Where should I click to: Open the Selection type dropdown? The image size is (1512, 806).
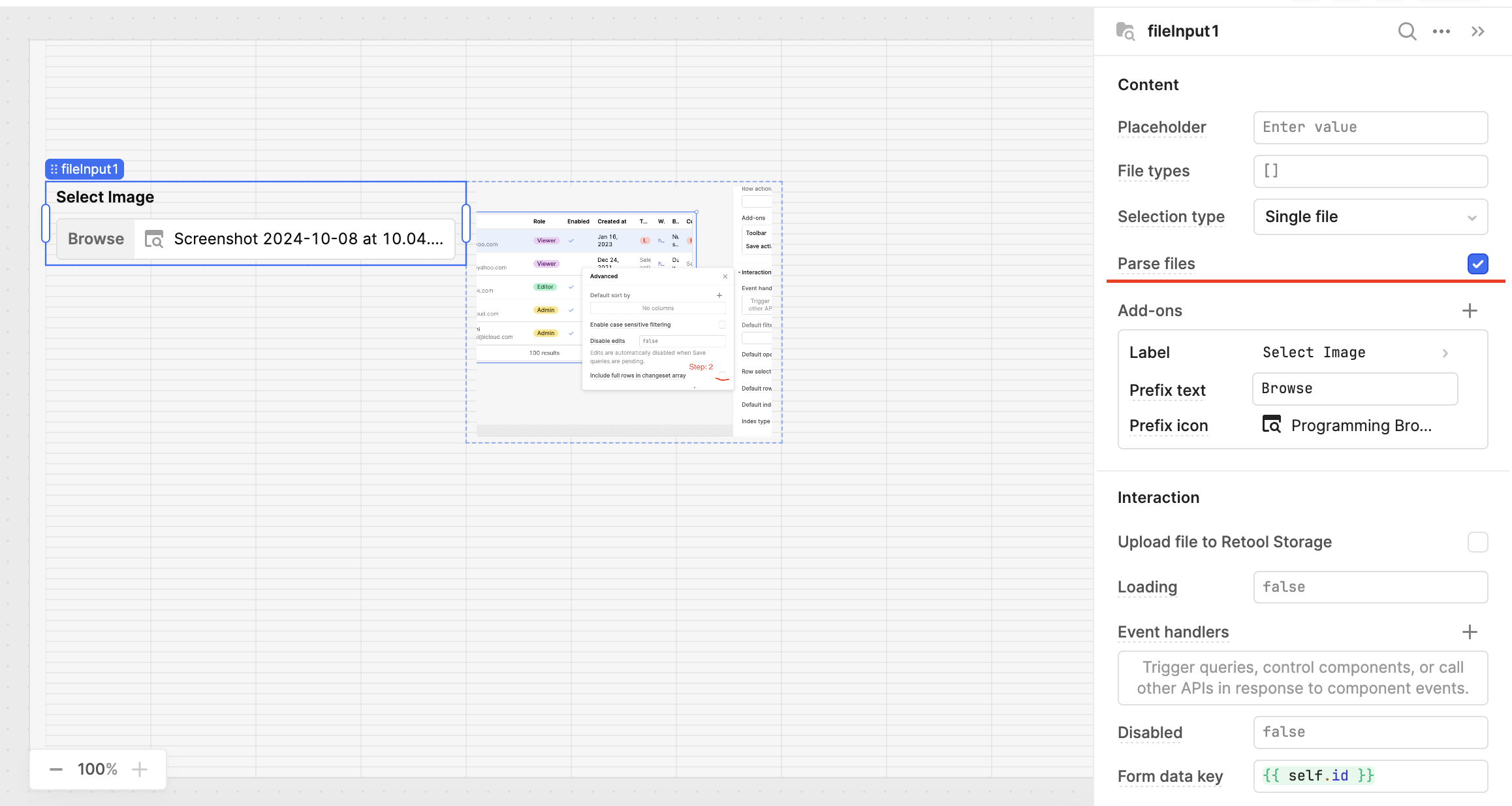(x=1370, y=217)
